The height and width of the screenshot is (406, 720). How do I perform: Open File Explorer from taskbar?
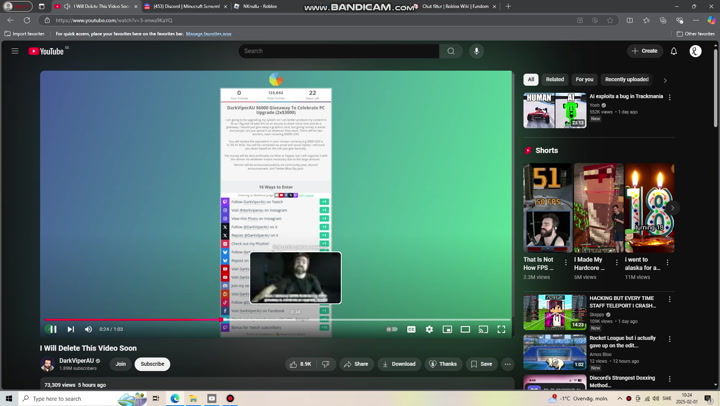pos(193,399)
